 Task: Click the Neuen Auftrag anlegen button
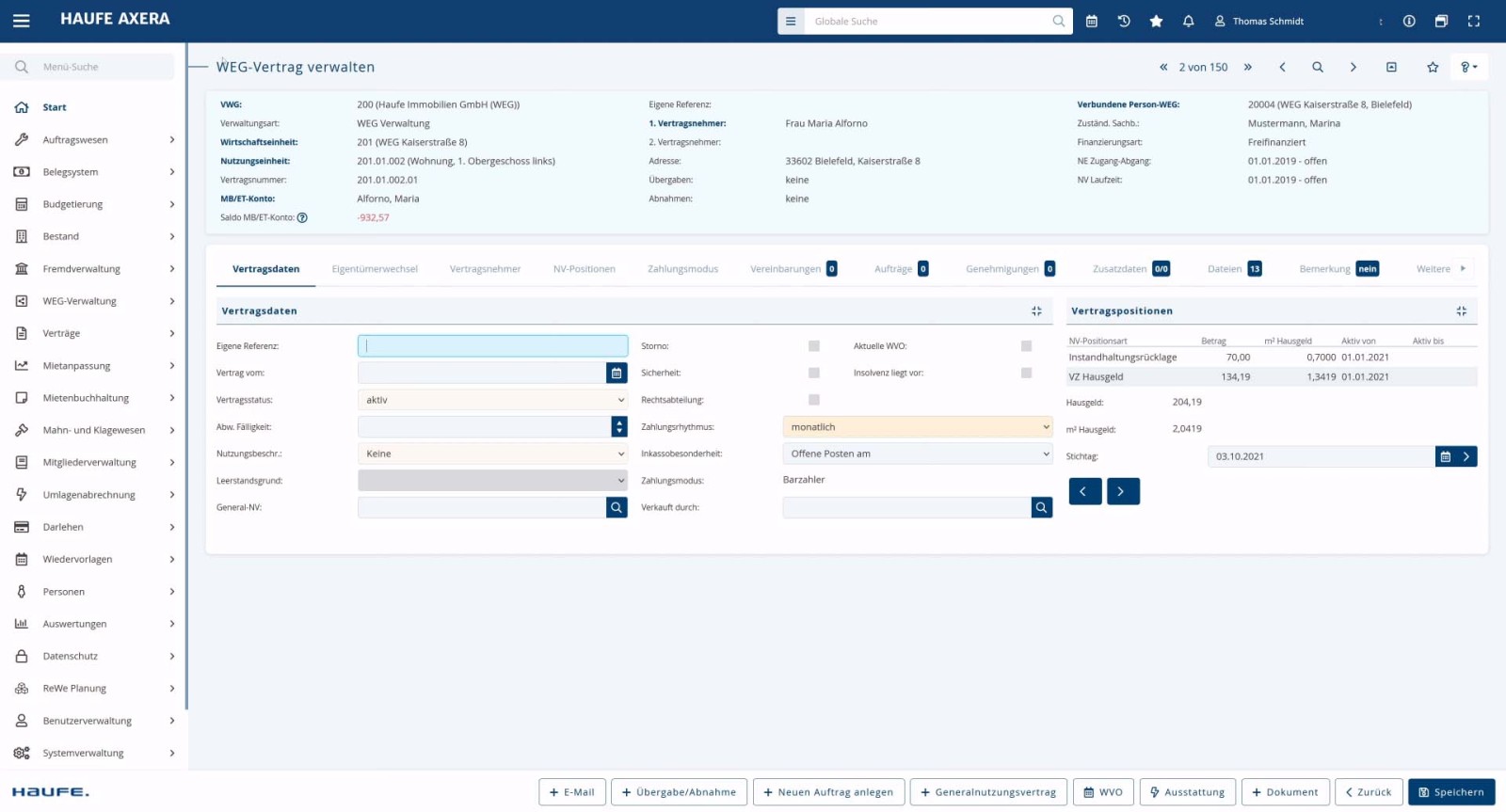[x=827, y=792]
